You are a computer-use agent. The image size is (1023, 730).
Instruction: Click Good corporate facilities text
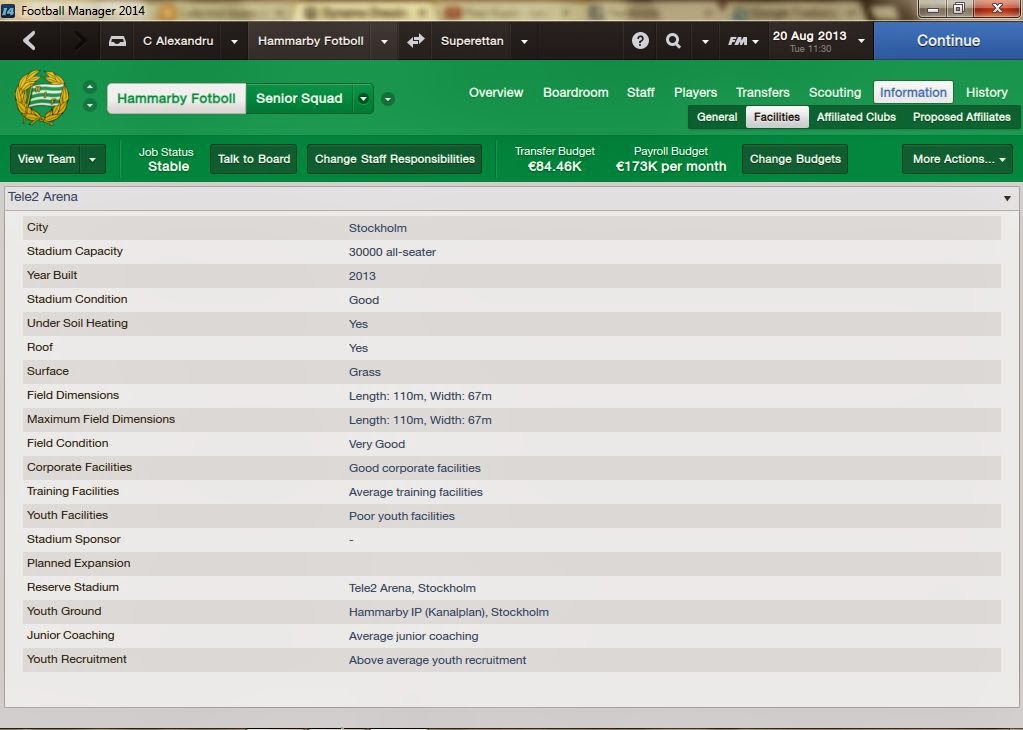tap(414, 468)
